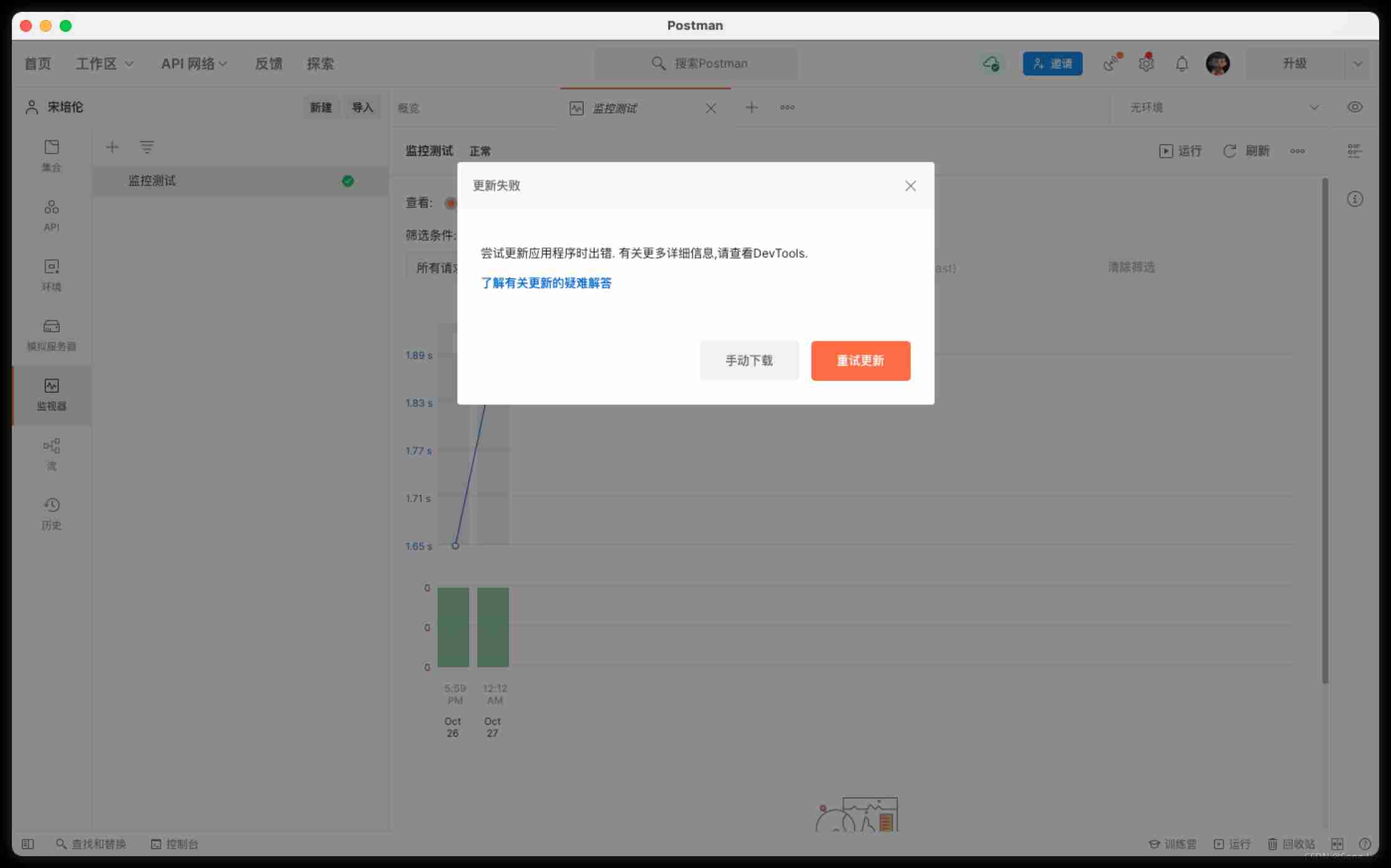
Task: Click the blue 邀请 button
Action: point(1052,63)
